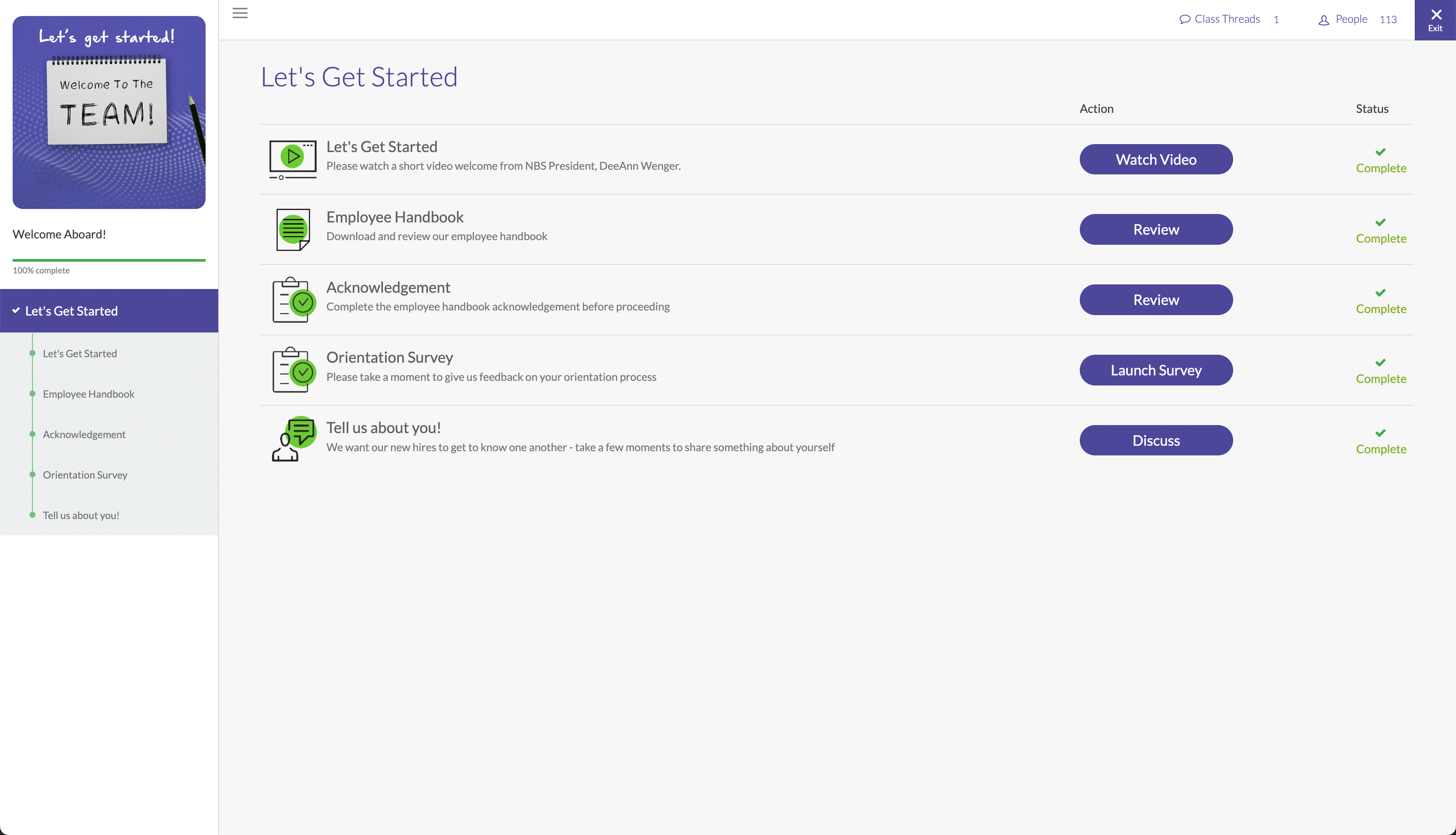
Task: Click the Orientation Survey clipboard icon
Action: [293, 370]
